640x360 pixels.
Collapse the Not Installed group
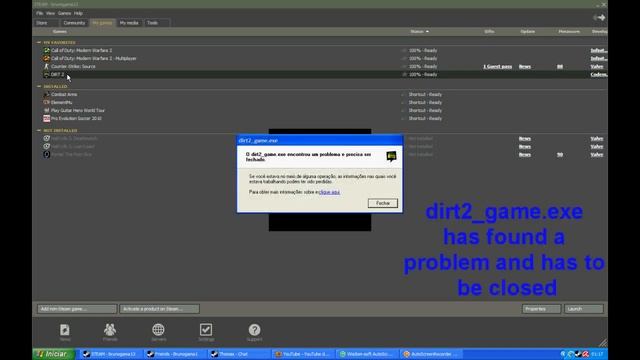pyautogui.click(x=39, y=131)
